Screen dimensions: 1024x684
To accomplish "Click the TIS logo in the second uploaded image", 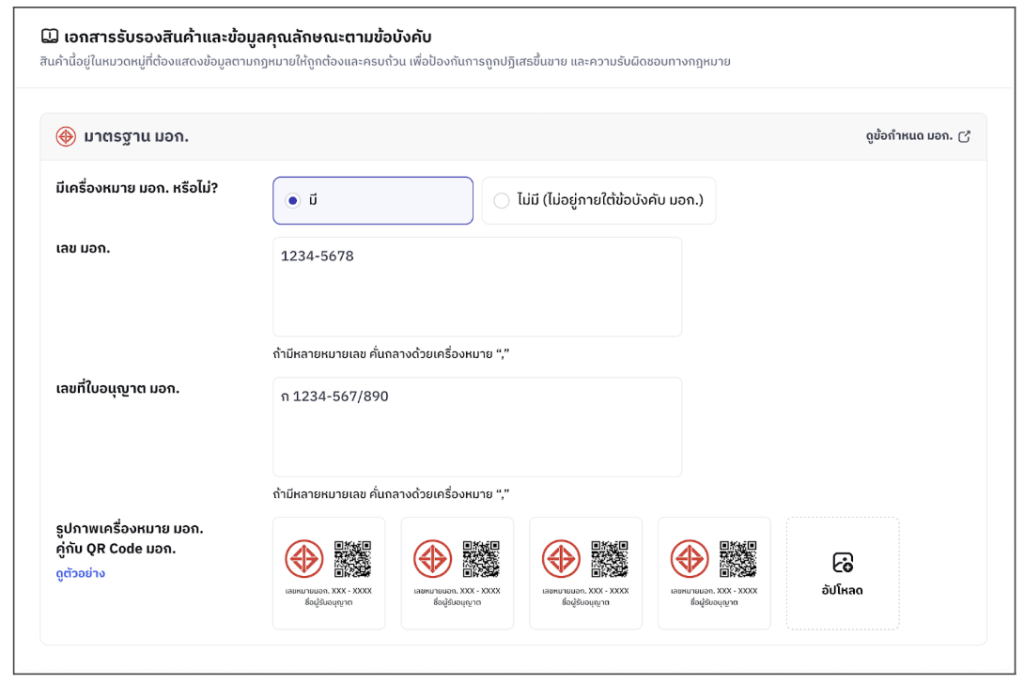I will [432, 559].
